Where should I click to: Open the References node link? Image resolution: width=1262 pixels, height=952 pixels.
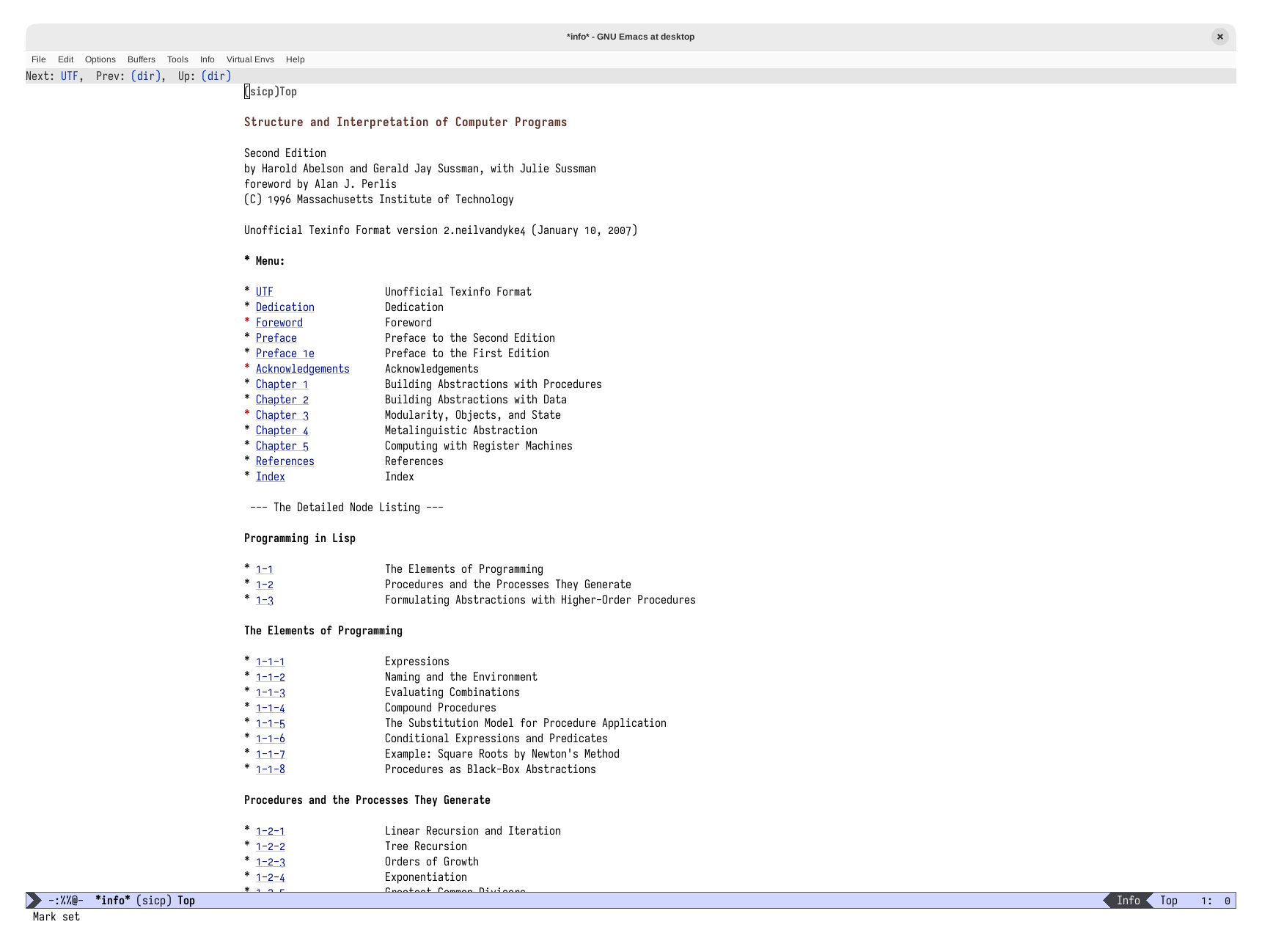click(285, 461)
